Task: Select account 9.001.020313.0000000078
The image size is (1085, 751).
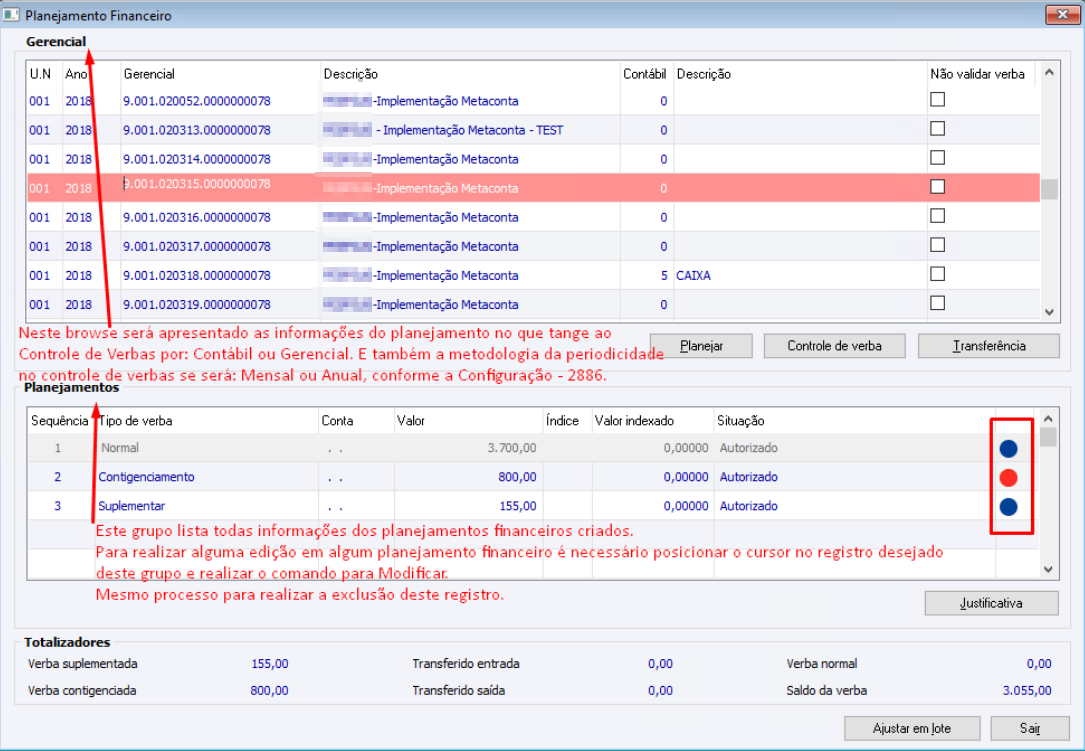Action: click(x=197, y=130)
